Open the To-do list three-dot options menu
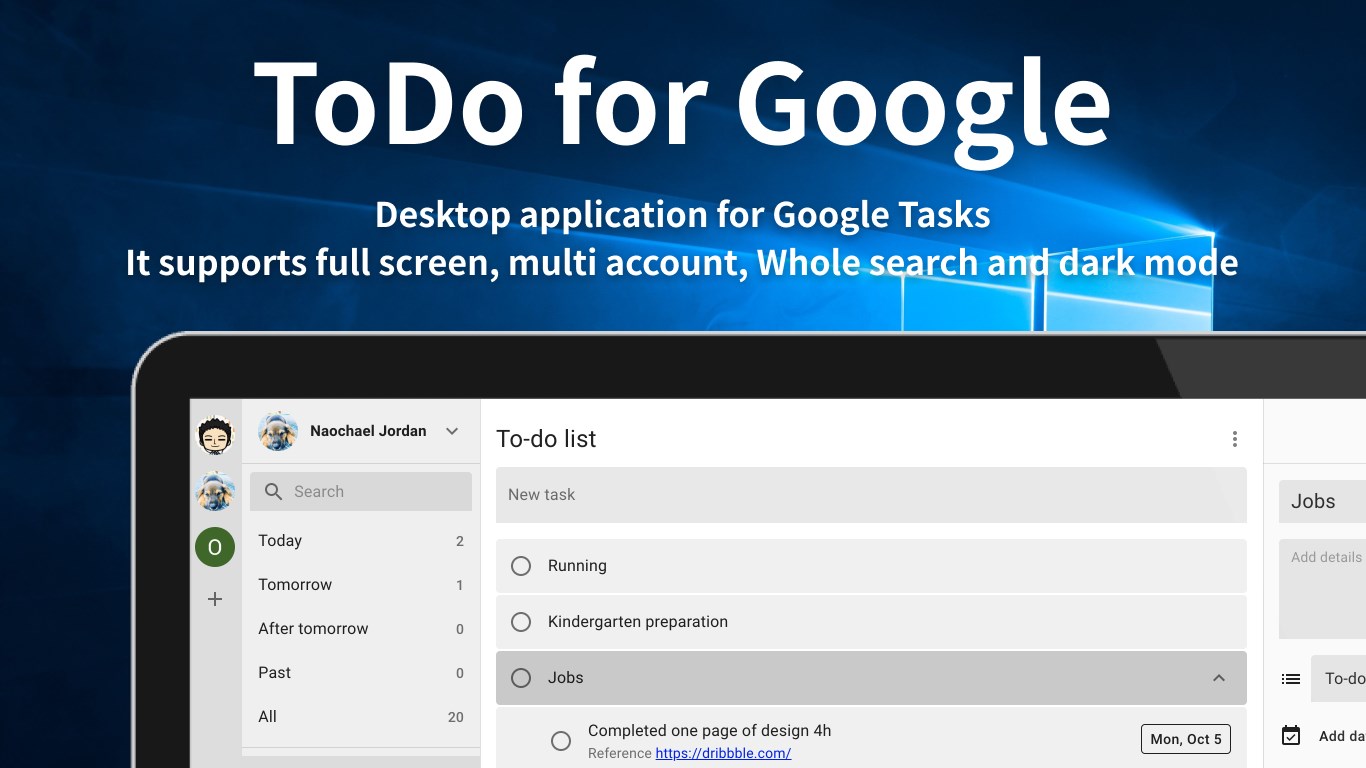 pos(1235,439)
